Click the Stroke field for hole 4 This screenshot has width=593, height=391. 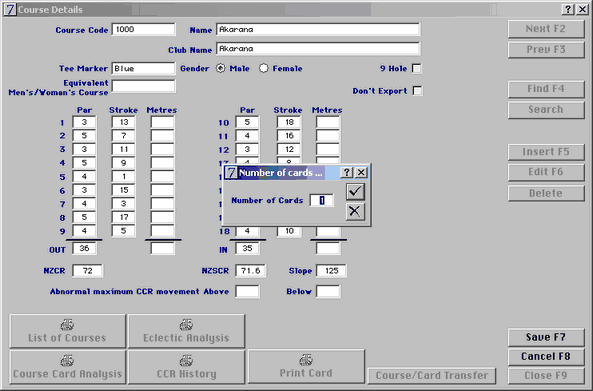pos(124,163)
